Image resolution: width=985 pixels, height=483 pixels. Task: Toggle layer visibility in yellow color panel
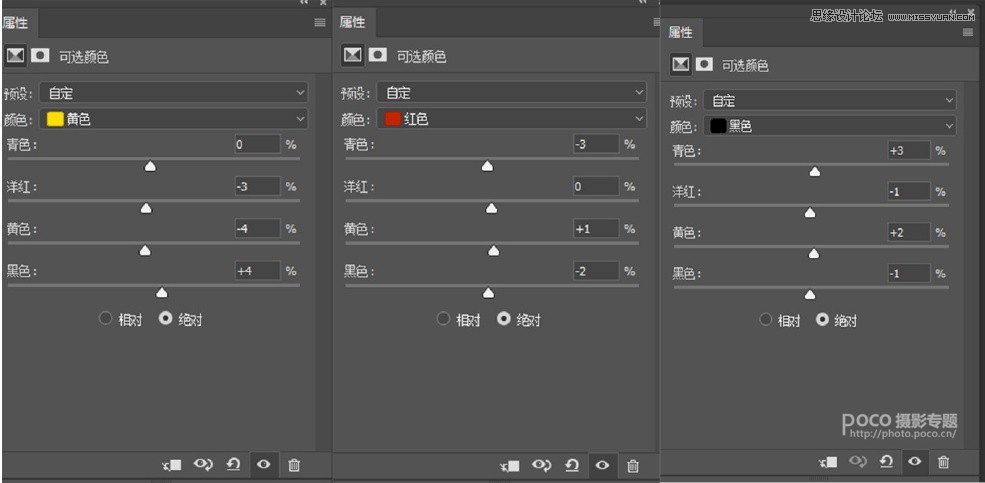(x=264, y=465)
